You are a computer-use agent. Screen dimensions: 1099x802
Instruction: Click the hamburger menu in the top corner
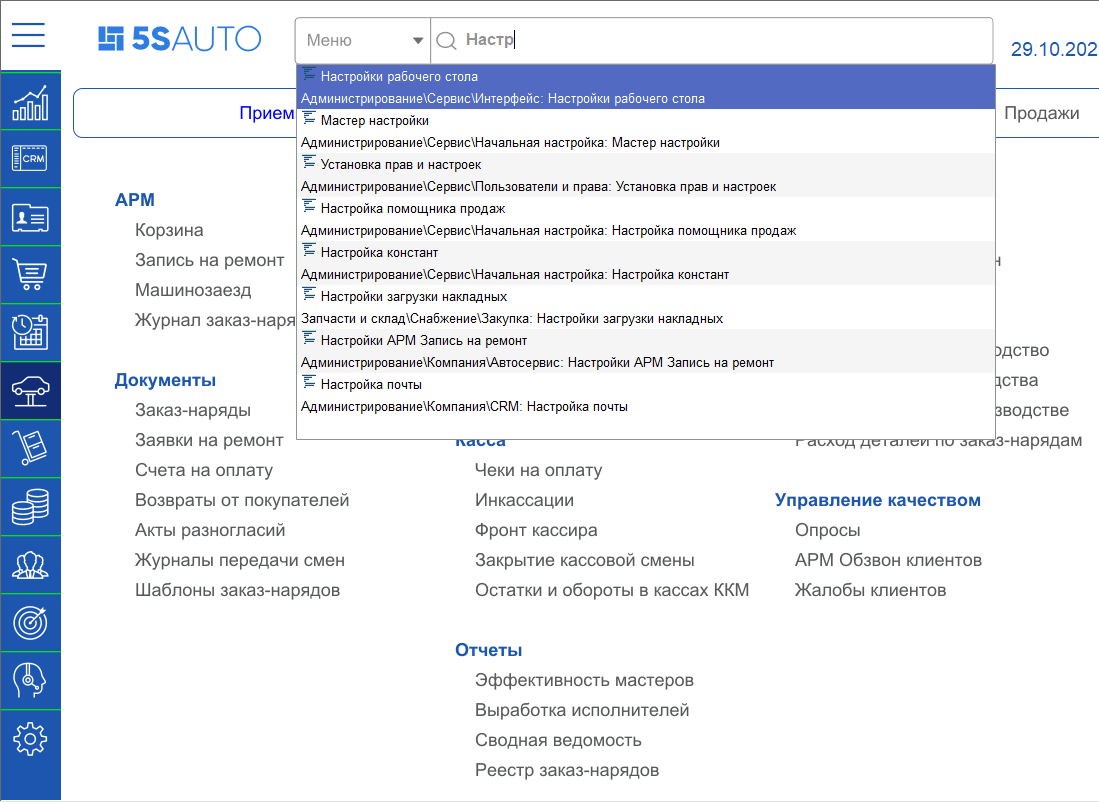click(x=28, y=34)
